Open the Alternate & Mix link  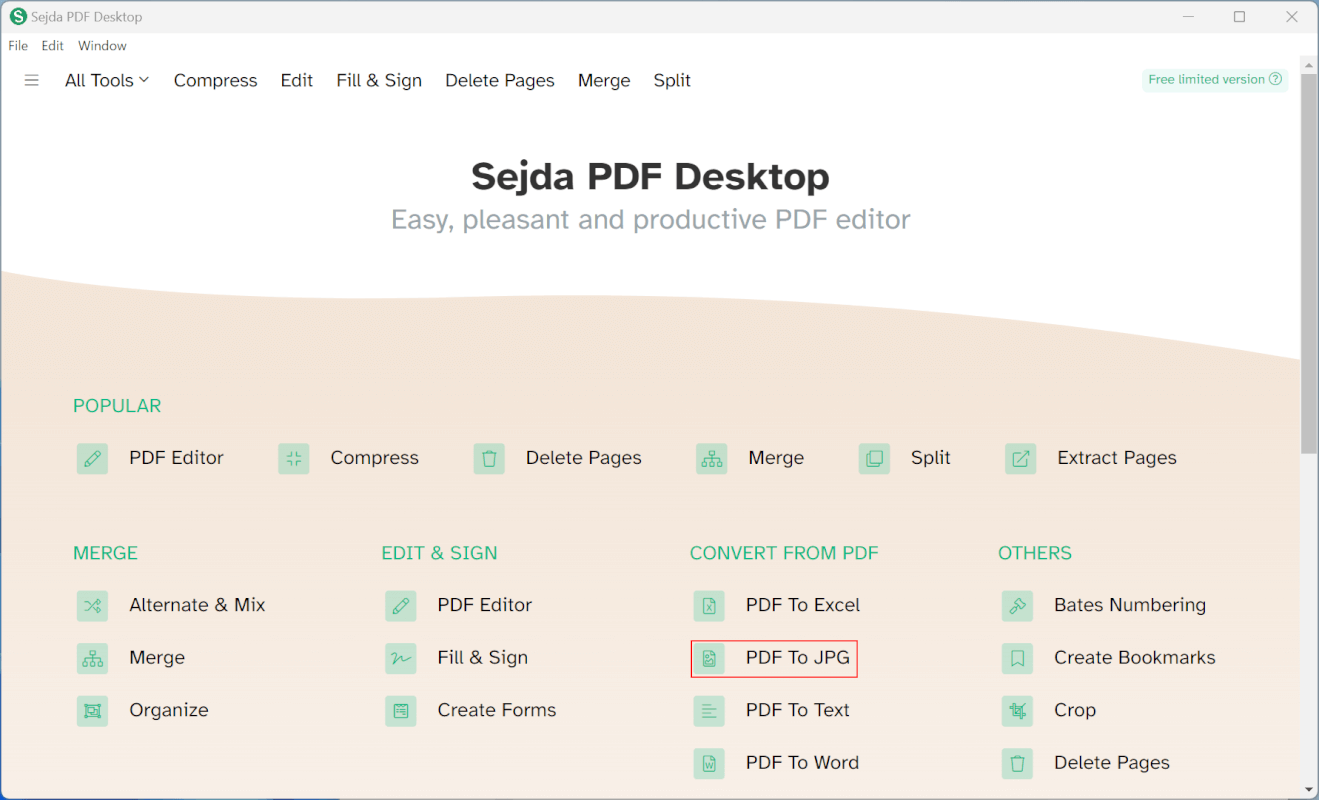tap(197, 605)
